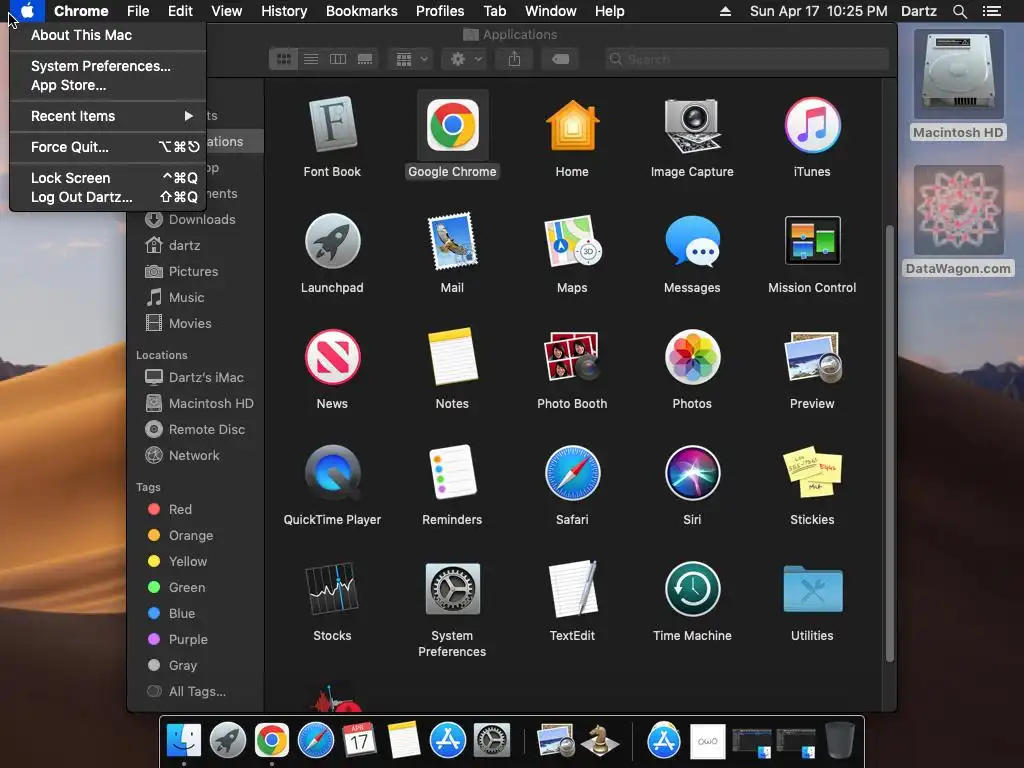
Task: Select the Launchpad app icon in Finder
Action: pos(332,241)
